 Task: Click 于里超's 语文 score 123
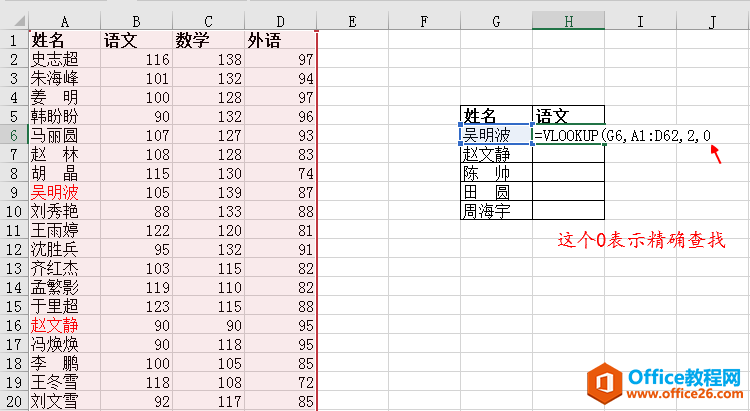tap(136, 306)
